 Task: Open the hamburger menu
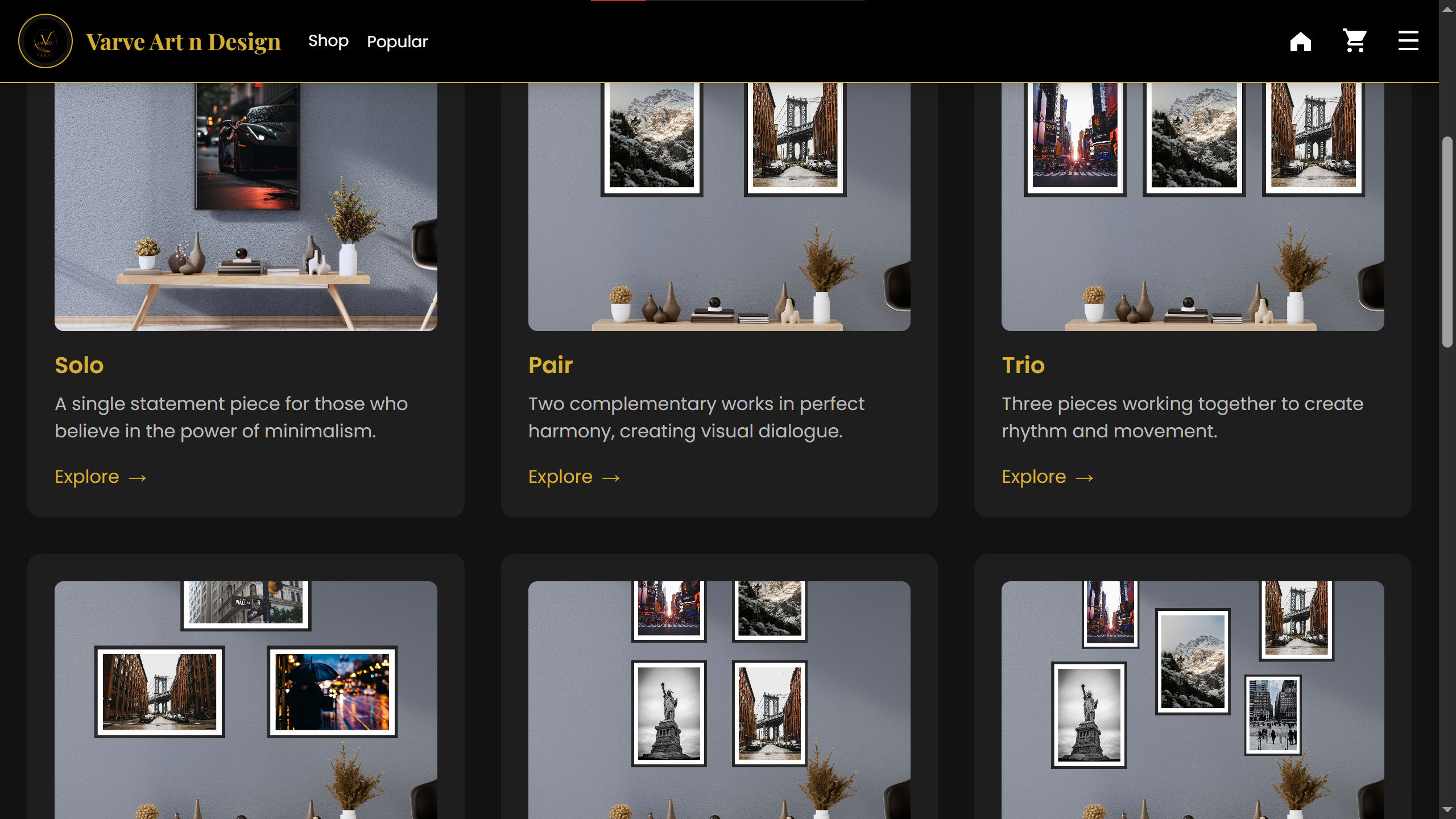click(x=1408, y=40)
